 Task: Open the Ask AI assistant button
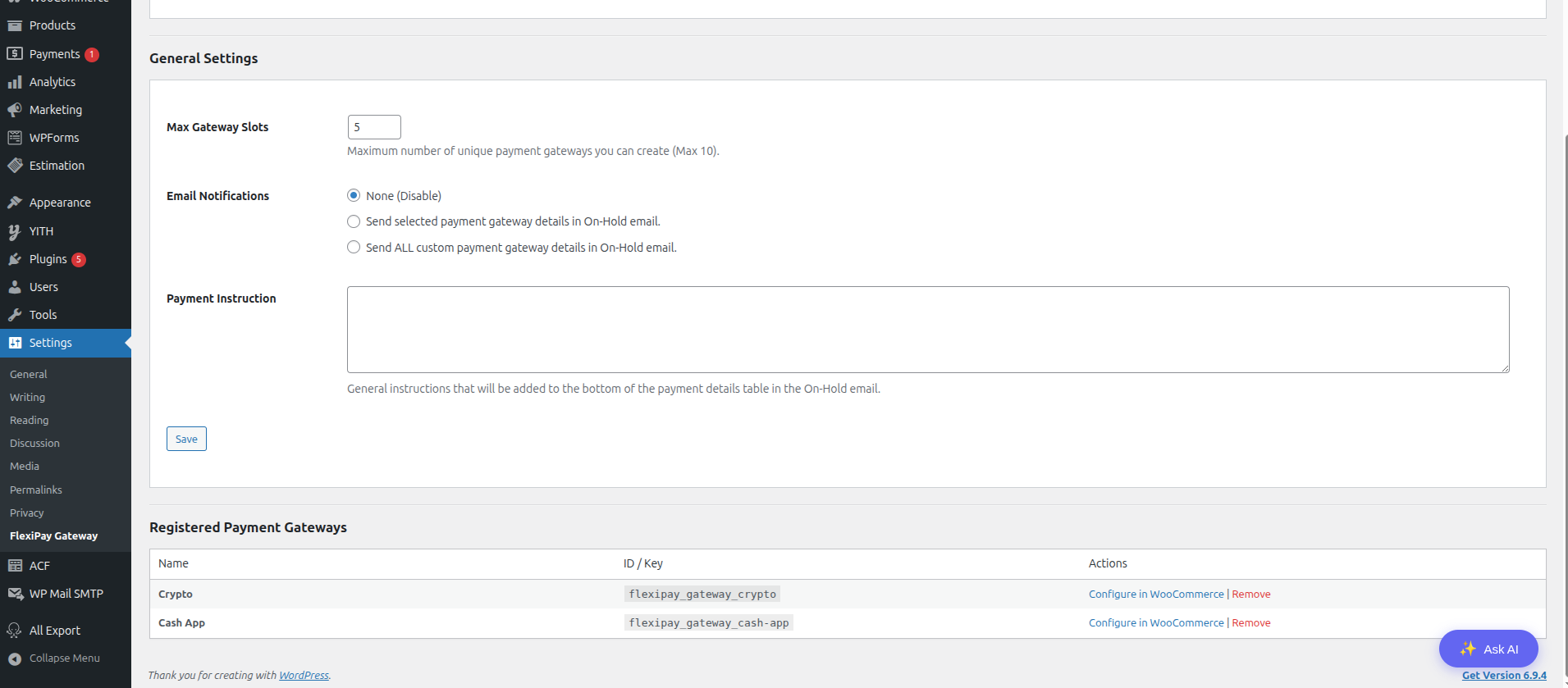(1488, 649)
